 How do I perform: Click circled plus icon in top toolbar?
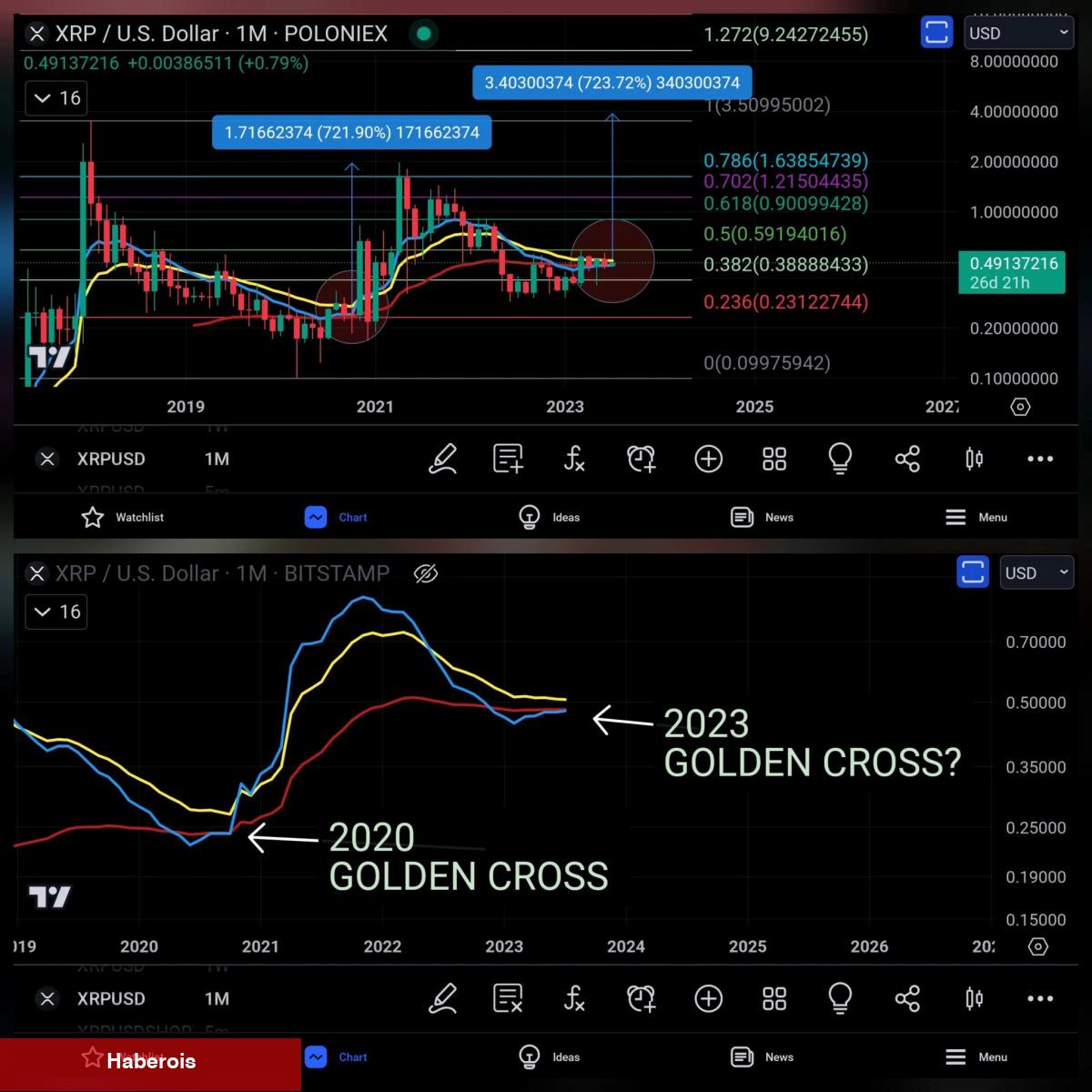(x=708, y=459)
